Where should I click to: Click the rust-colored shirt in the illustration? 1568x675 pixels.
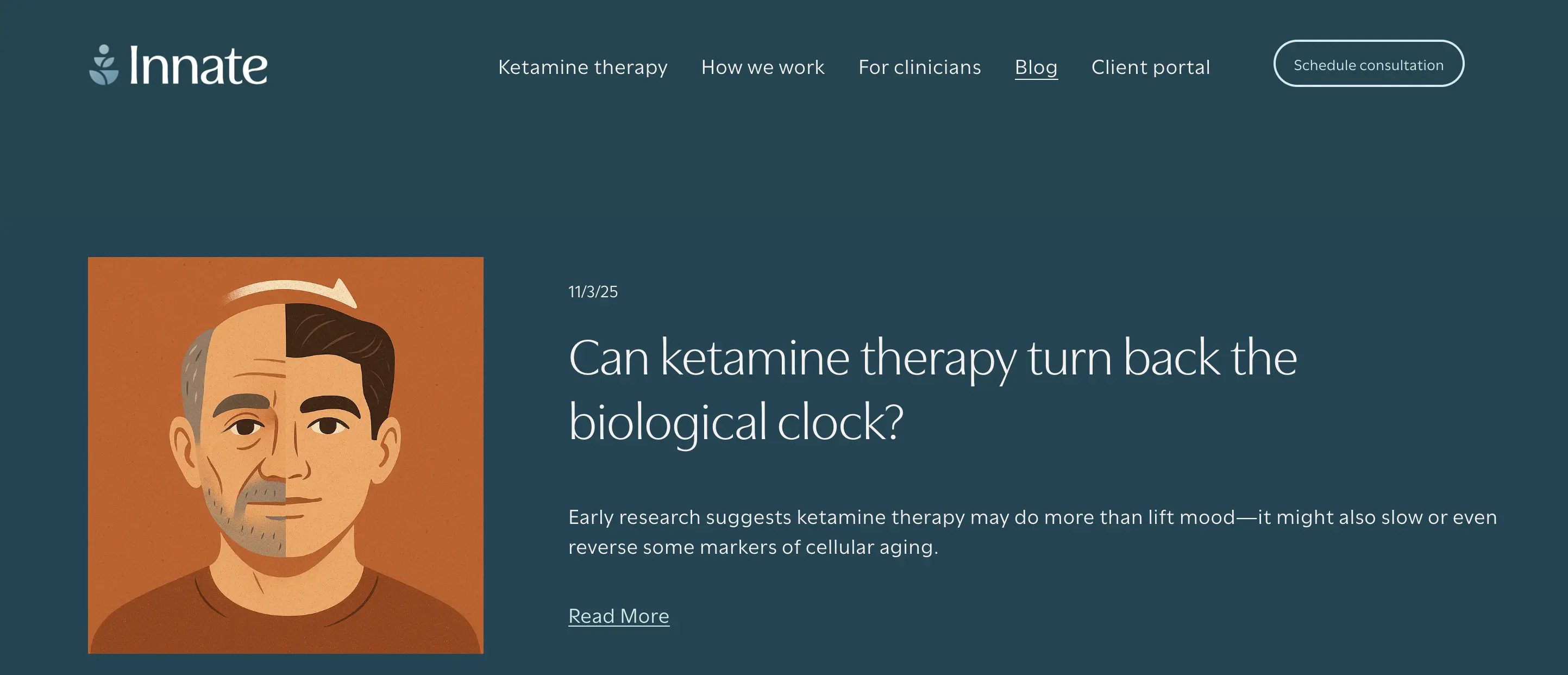(x=286, y=621)
